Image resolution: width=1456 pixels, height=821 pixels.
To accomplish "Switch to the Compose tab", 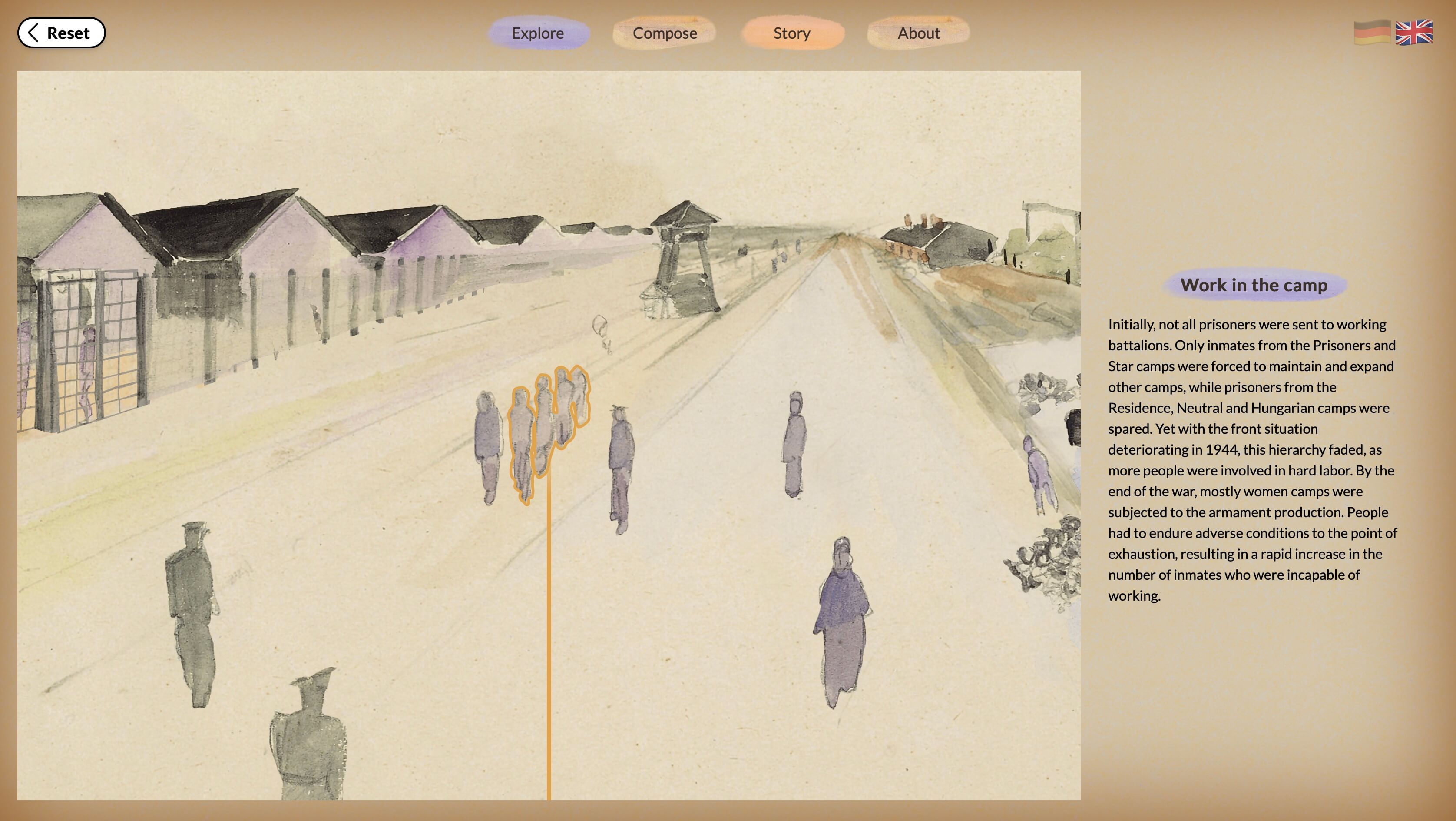I will (665, 33).
